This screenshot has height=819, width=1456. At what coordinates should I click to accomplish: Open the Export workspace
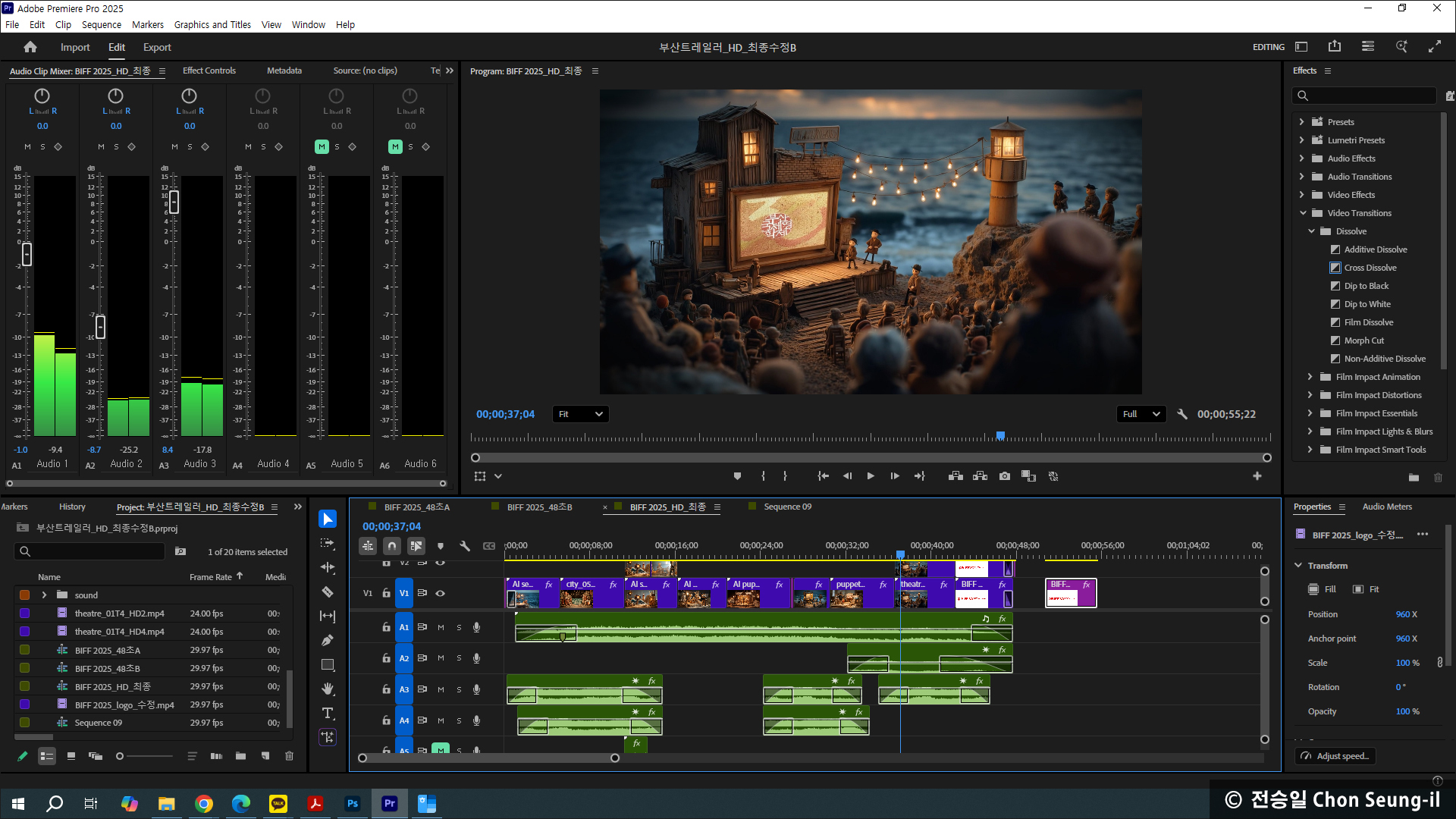(x=157, y=47)
